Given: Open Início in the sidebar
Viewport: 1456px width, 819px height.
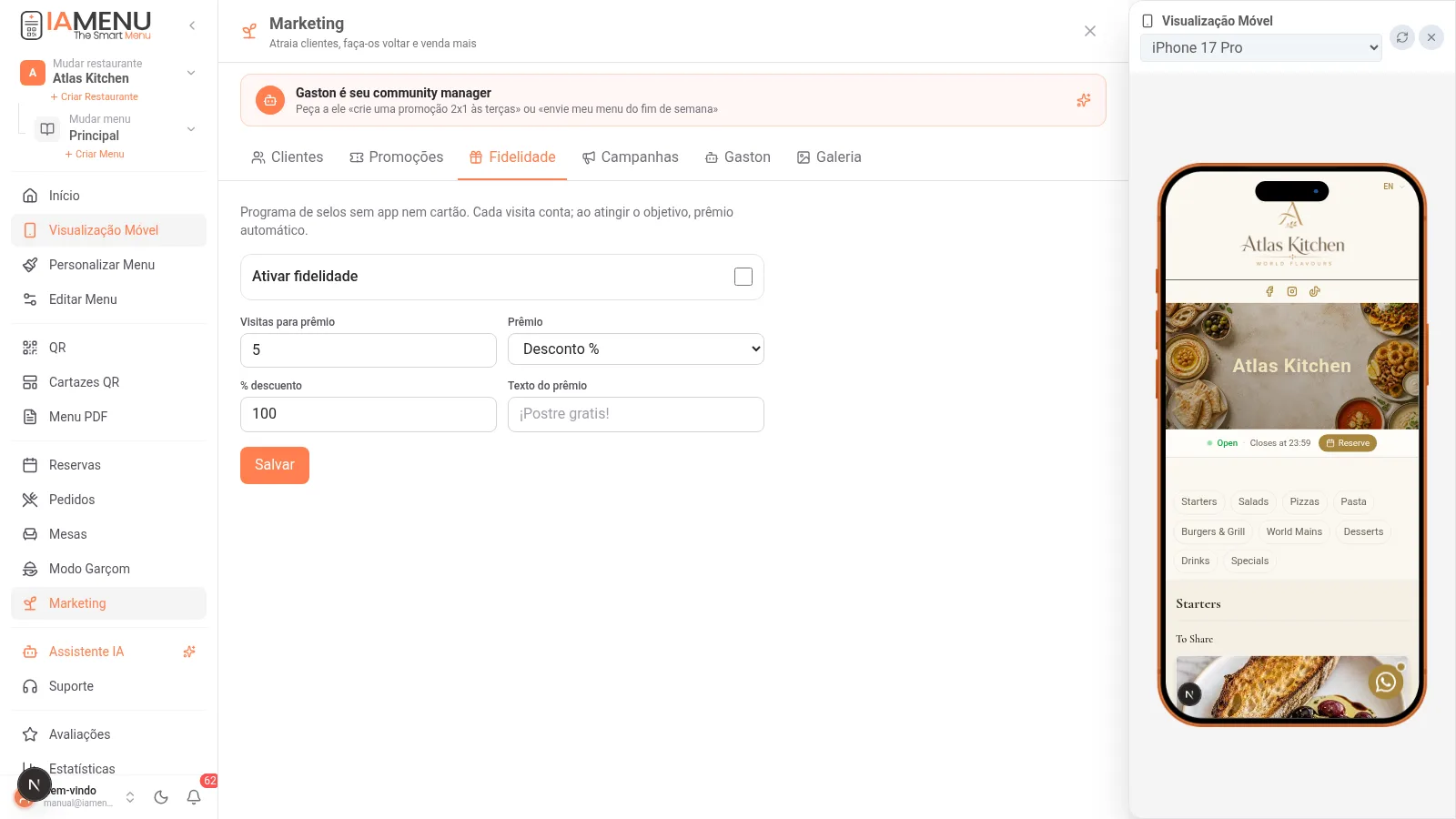Looking at the screenshot, I should point(108,196).
